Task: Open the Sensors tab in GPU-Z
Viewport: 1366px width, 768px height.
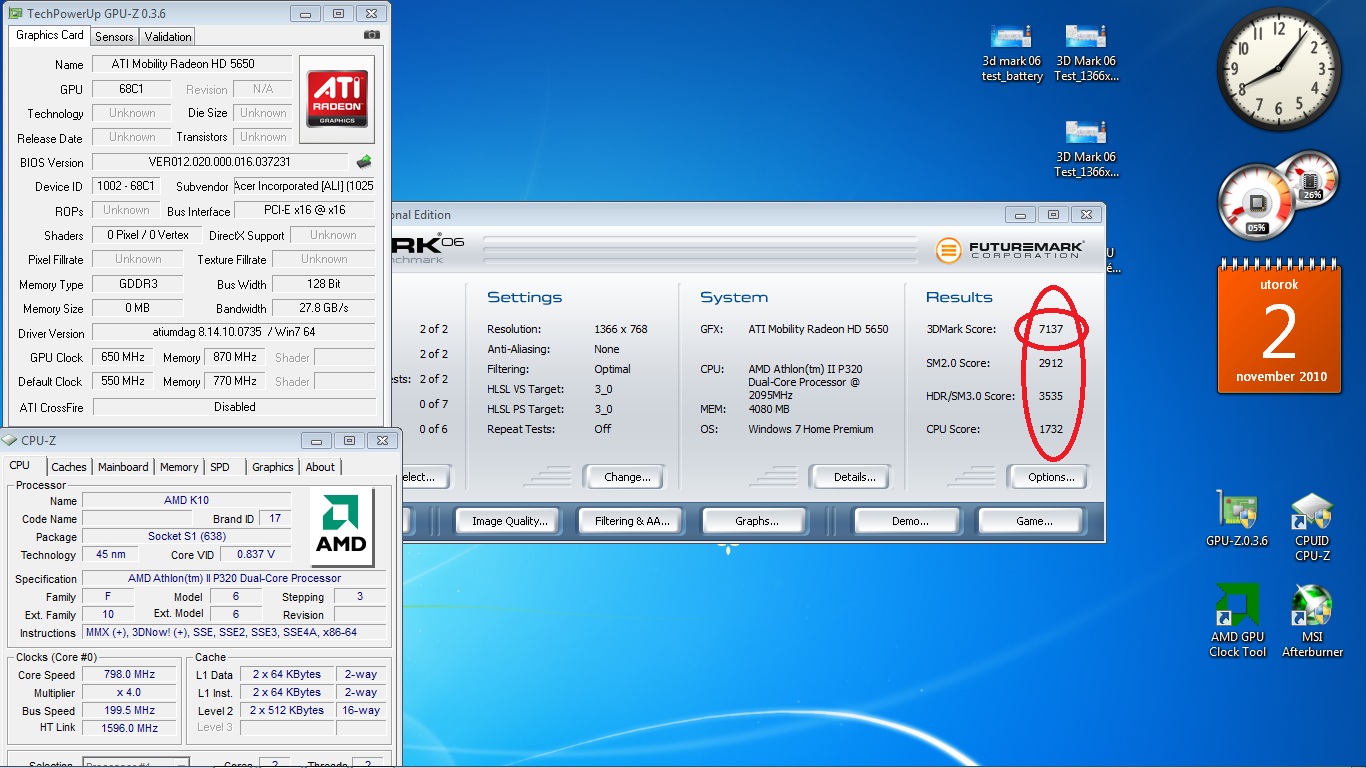Action: pos(114,37)
